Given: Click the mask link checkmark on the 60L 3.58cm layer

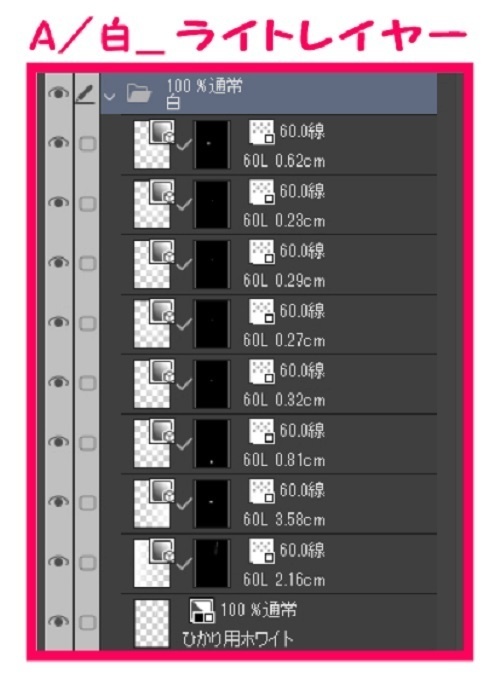Looking at the screenshot, I should point(184,504).
